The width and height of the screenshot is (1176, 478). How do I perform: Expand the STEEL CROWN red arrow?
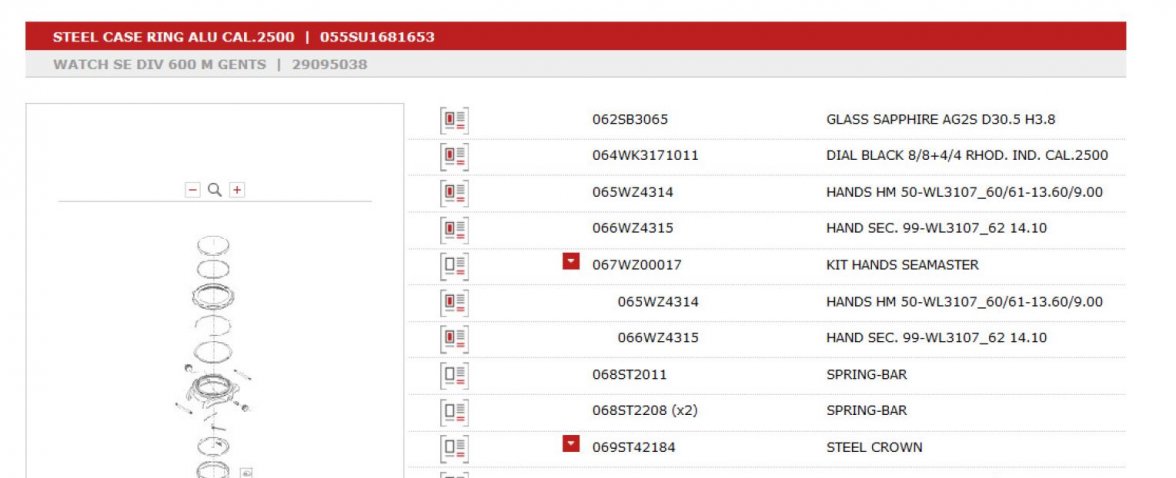pyautogui.click(x=571, y=443)
